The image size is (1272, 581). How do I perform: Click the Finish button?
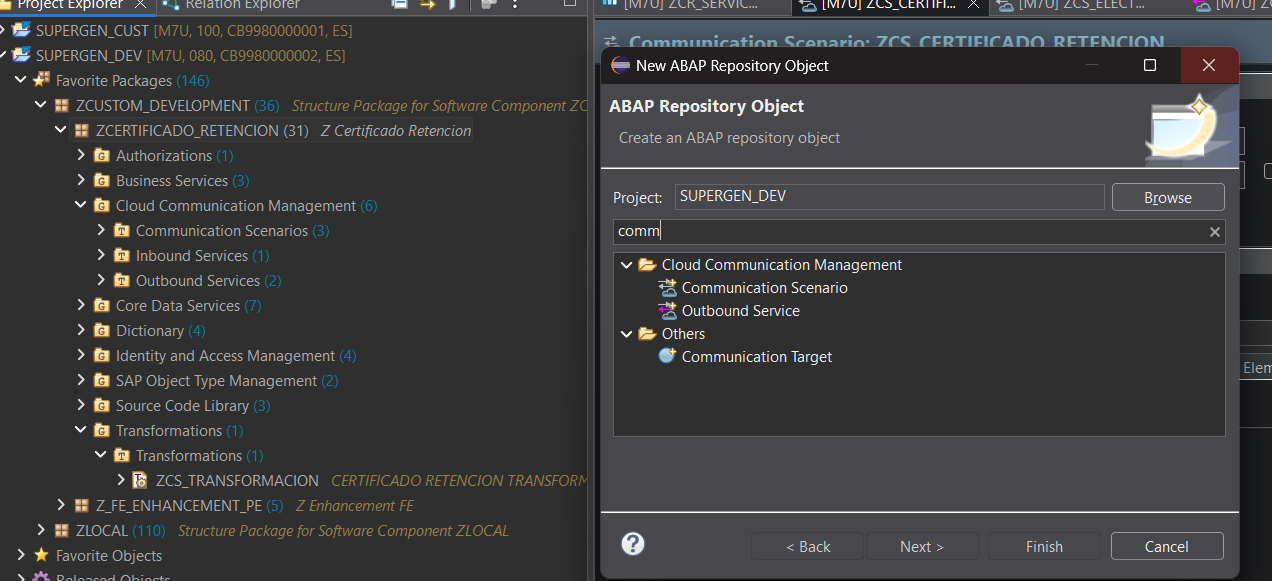click(1043, 545)
